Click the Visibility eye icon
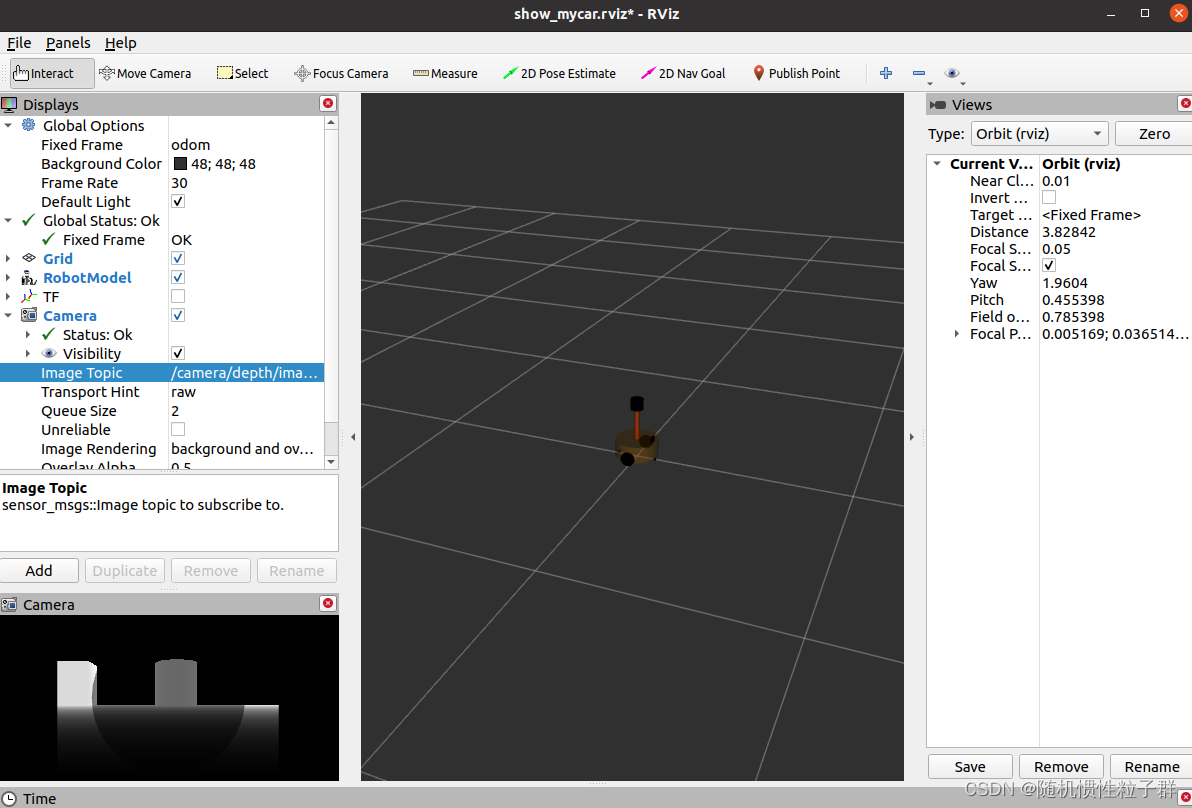The image size is (1192, 808). tap(49, 353)
